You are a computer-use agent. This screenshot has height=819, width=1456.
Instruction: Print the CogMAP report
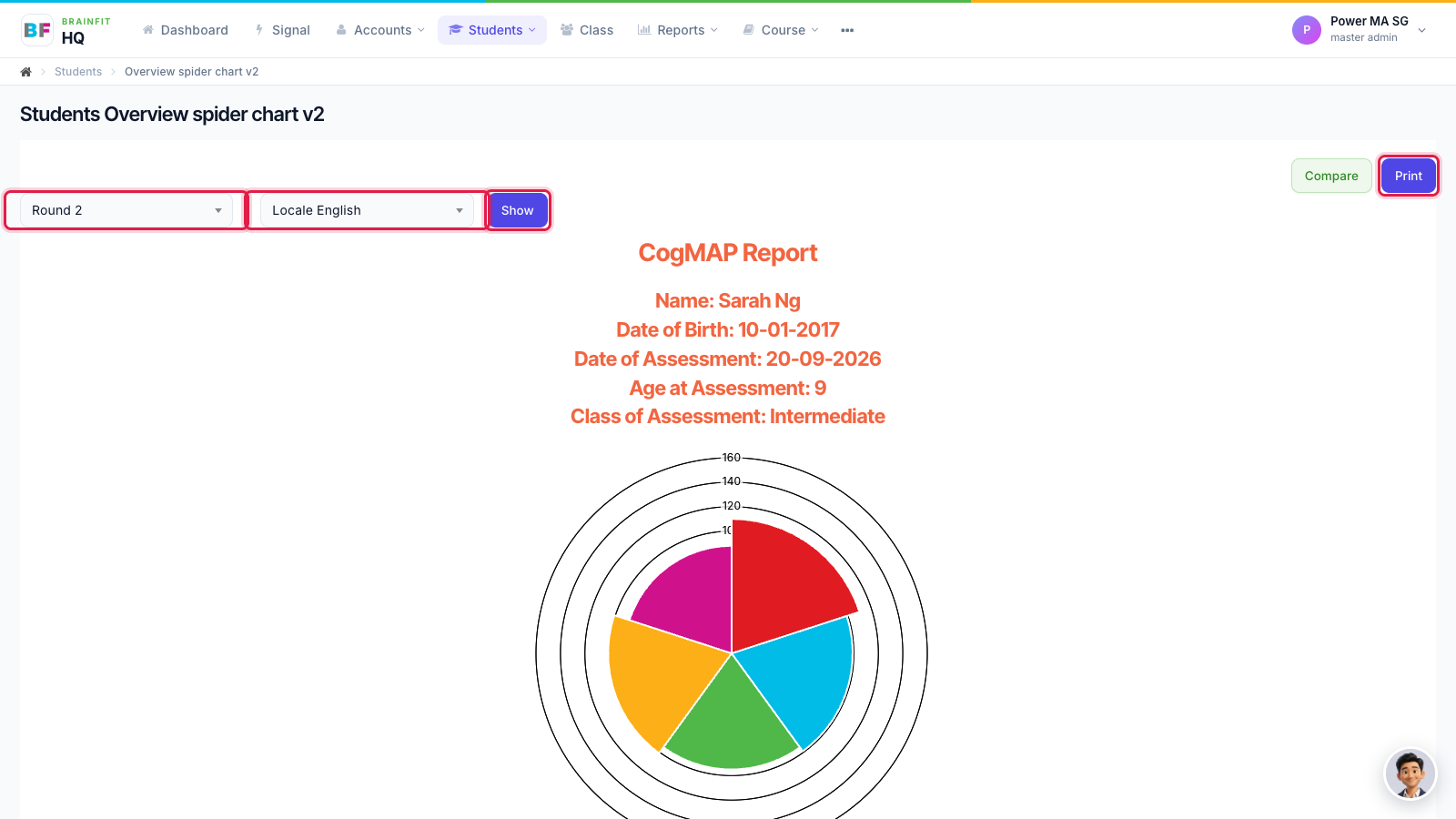pyautogui.click(x=1408, y=176)
